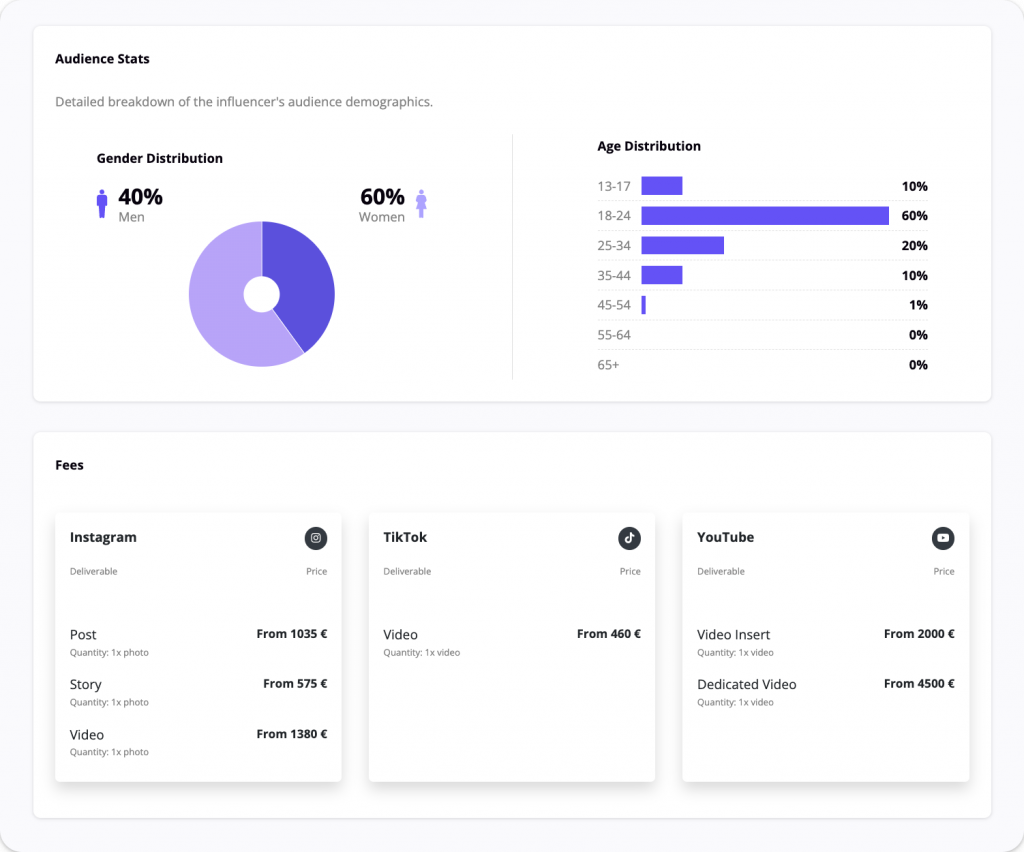Click the Instagram logo icon

(316, 538)
